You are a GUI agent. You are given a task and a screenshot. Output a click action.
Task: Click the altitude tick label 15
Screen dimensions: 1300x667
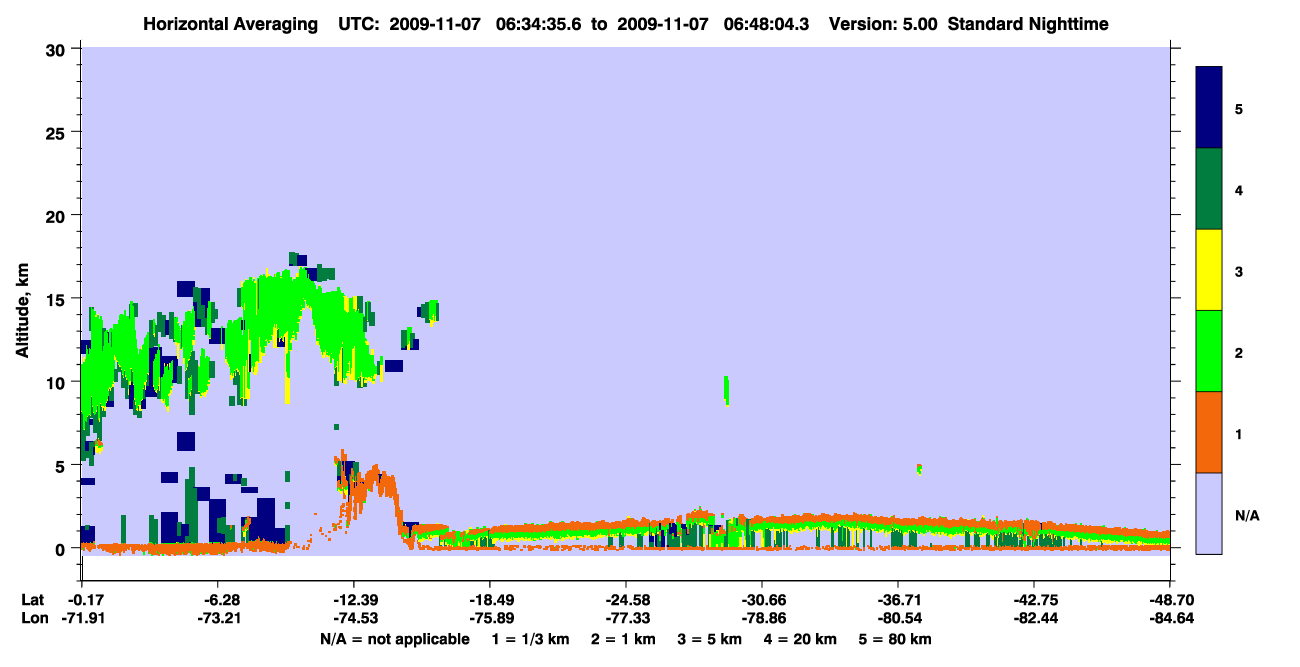click(x=58, y=298)
